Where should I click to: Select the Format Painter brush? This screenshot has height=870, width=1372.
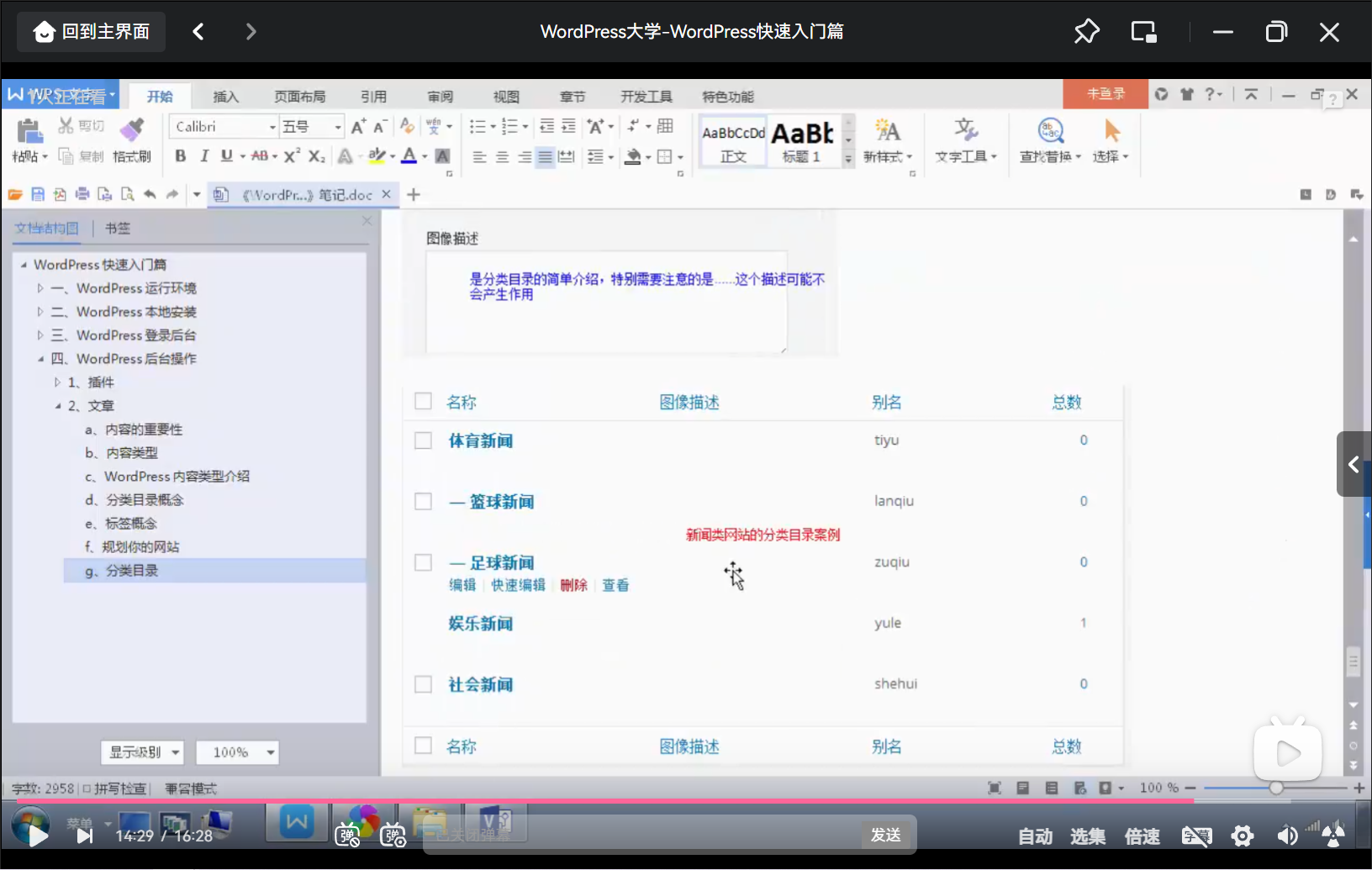[132, 129]
